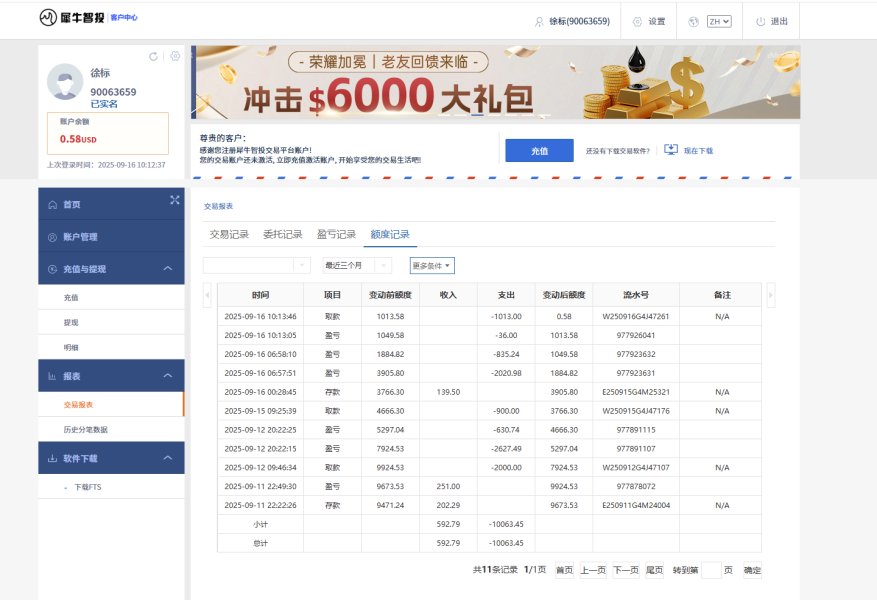The height and width of the screenshot is (600, 877).
Task: Switch to the 盈亏记录 tab
Action: 336,234
